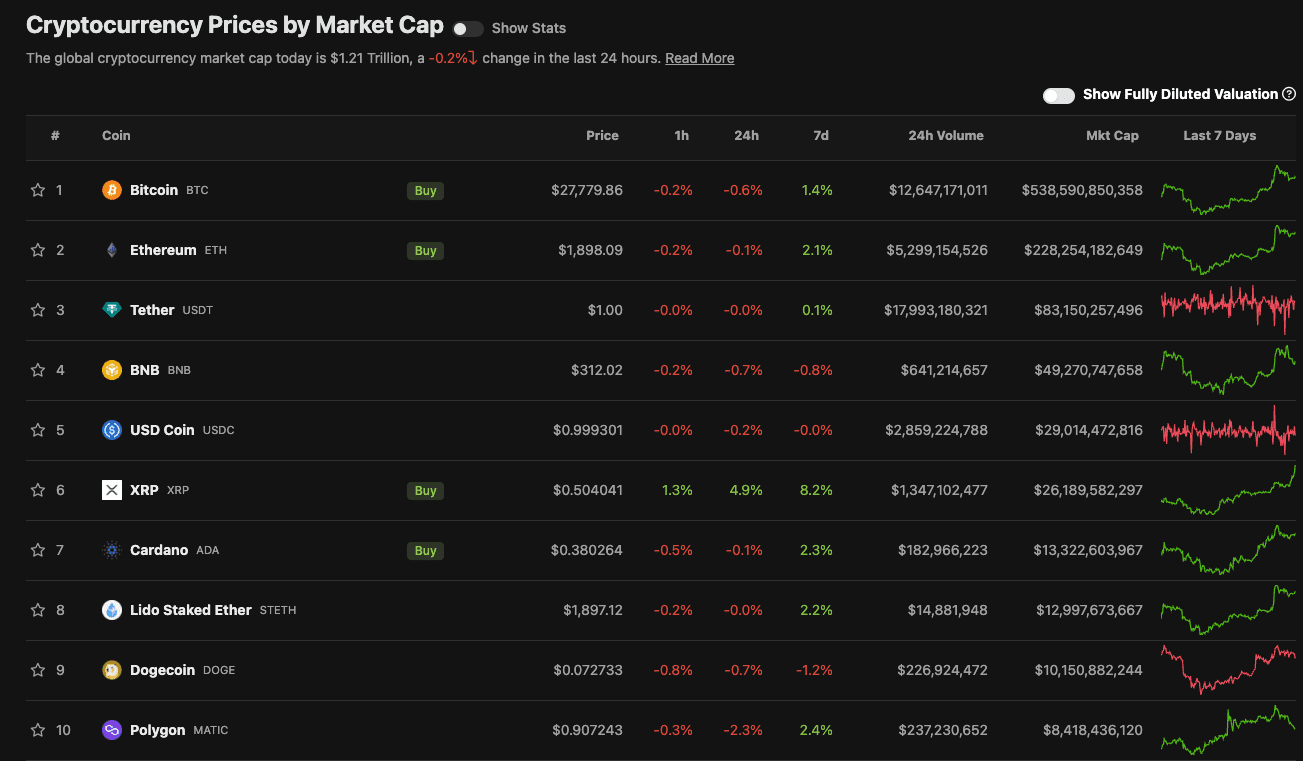Image resolution: width=1303 pixels, height=761 pixels.
Task: Click the purple Polygon logo
Action: (x=112, y=730)
